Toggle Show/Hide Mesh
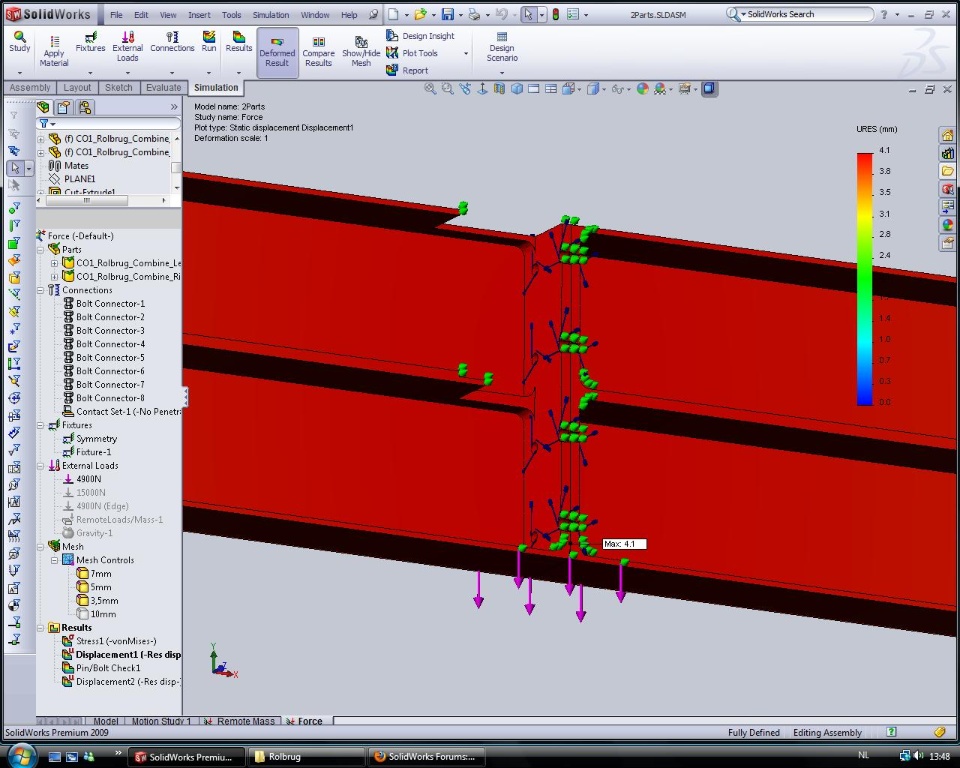Viewport: 960px width, 768px height. (x=361, y=52)
